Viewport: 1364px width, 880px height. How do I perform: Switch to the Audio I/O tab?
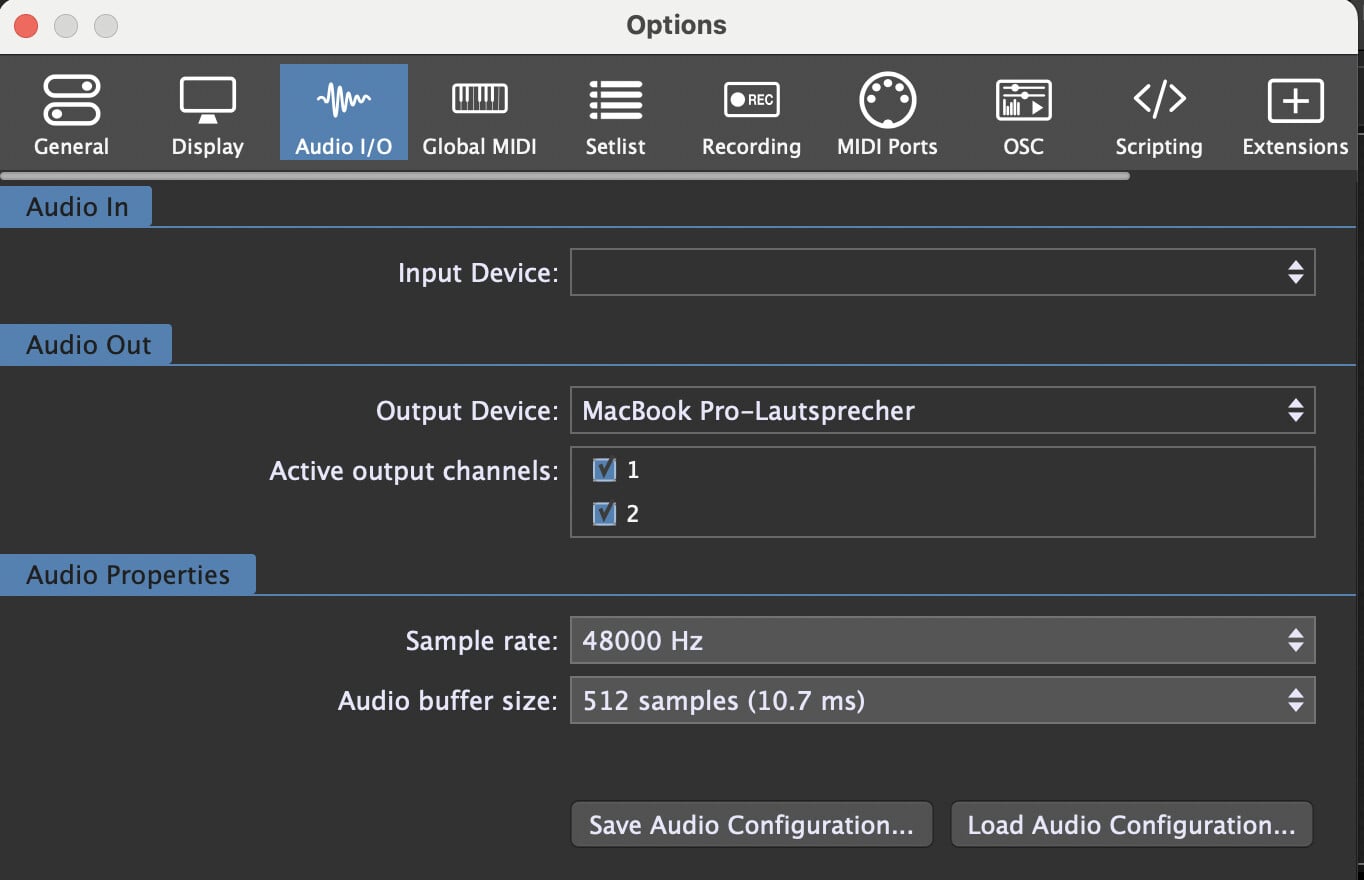(x=343, y=112)
